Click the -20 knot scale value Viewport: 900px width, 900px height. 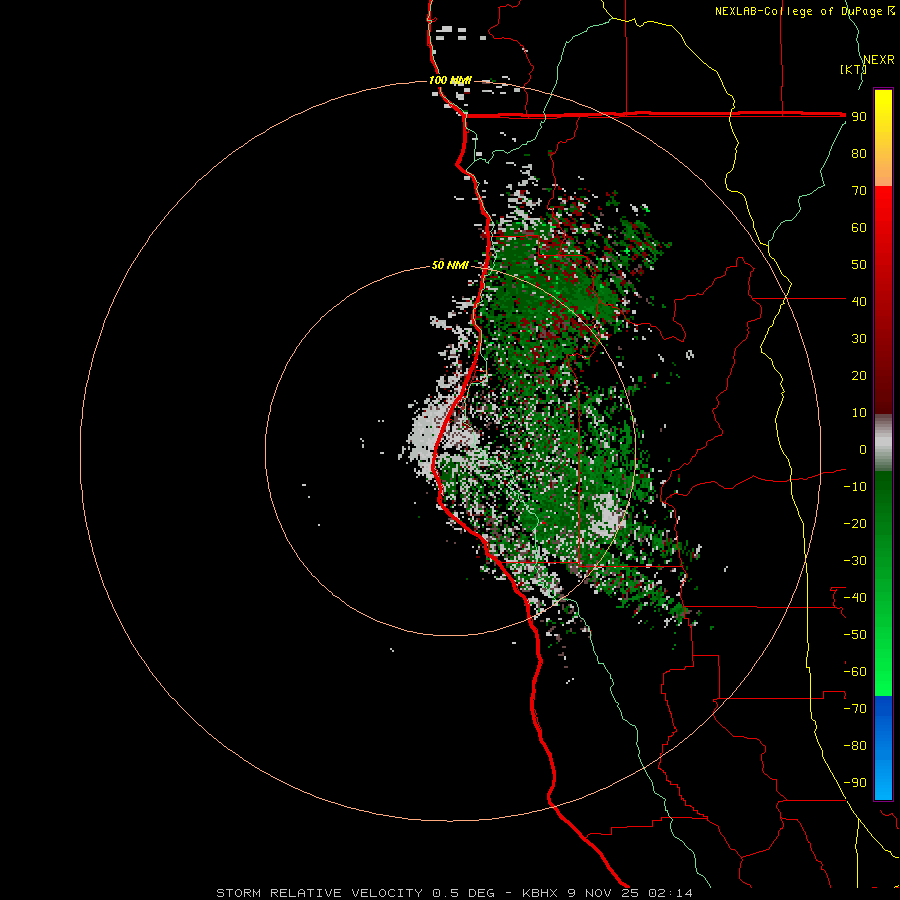[x=855, y=523]
